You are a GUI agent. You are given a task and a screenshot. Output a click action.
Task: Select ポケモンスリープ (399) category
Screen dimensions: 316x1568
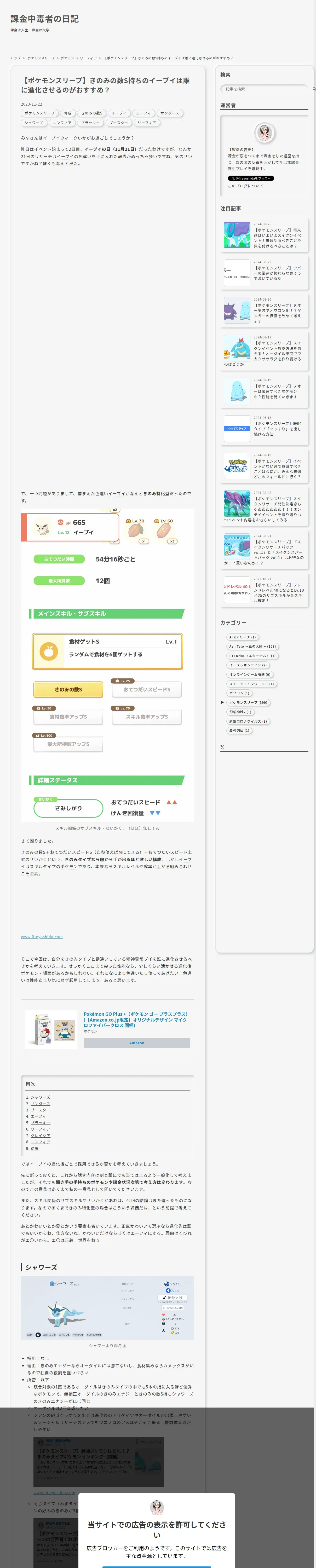coord(248,702)
